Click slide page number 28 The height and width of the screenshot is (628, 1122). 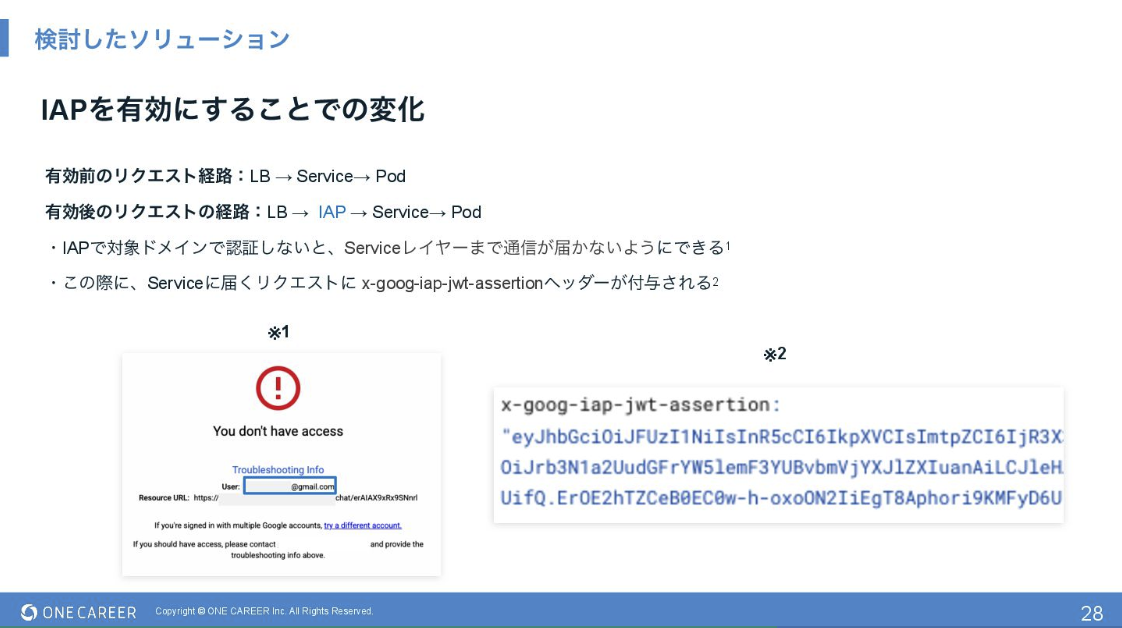1091,613
